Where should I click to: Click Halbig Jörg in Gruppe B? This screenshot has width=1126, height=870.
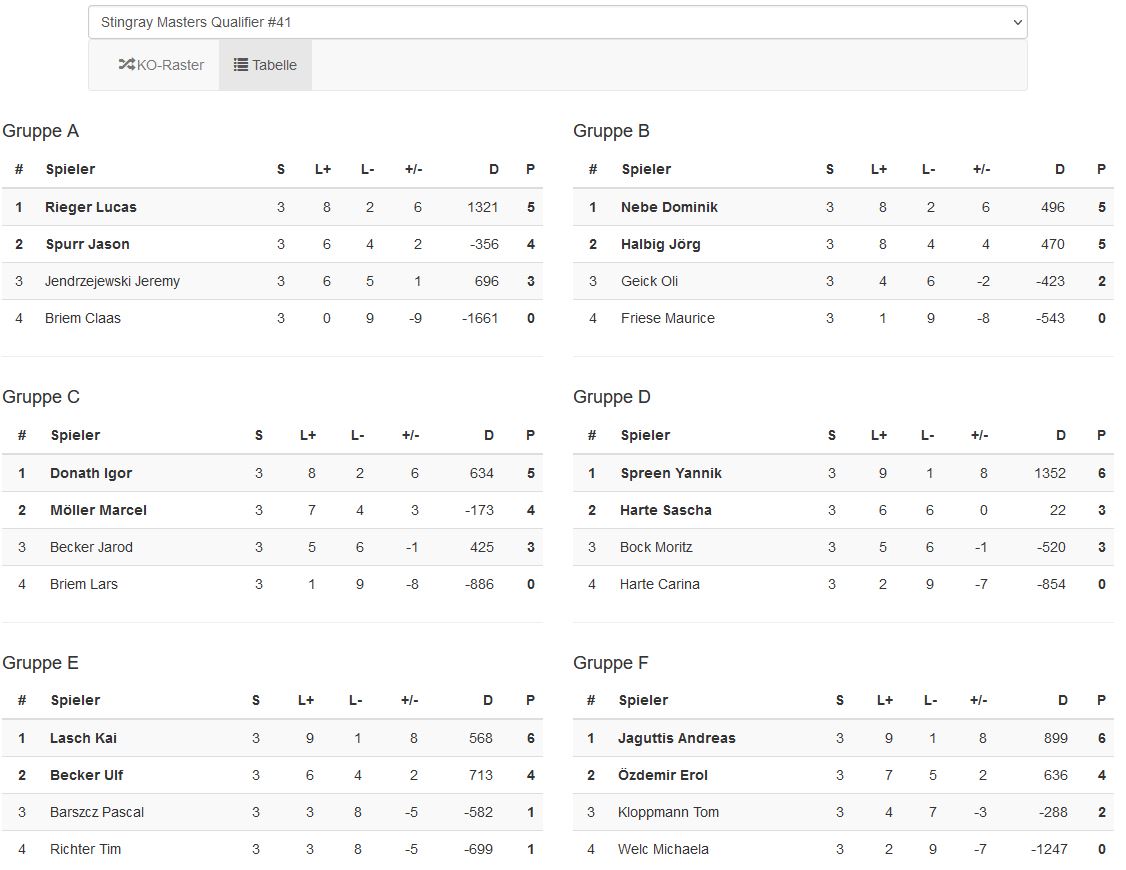[x=660, y=244]
